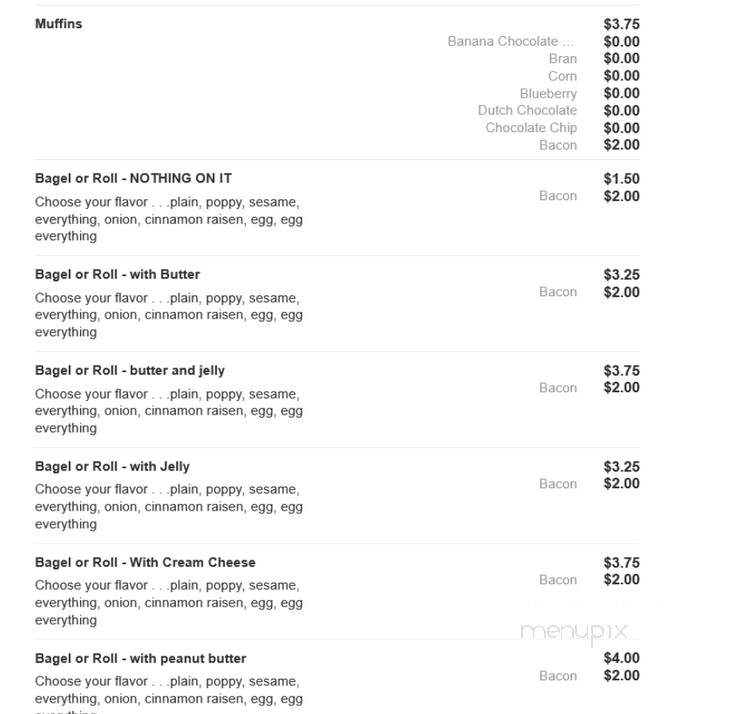Open Bagel or Roll - With Cream Cheese
The image size is (753, 714).
[x=146, y=562]
